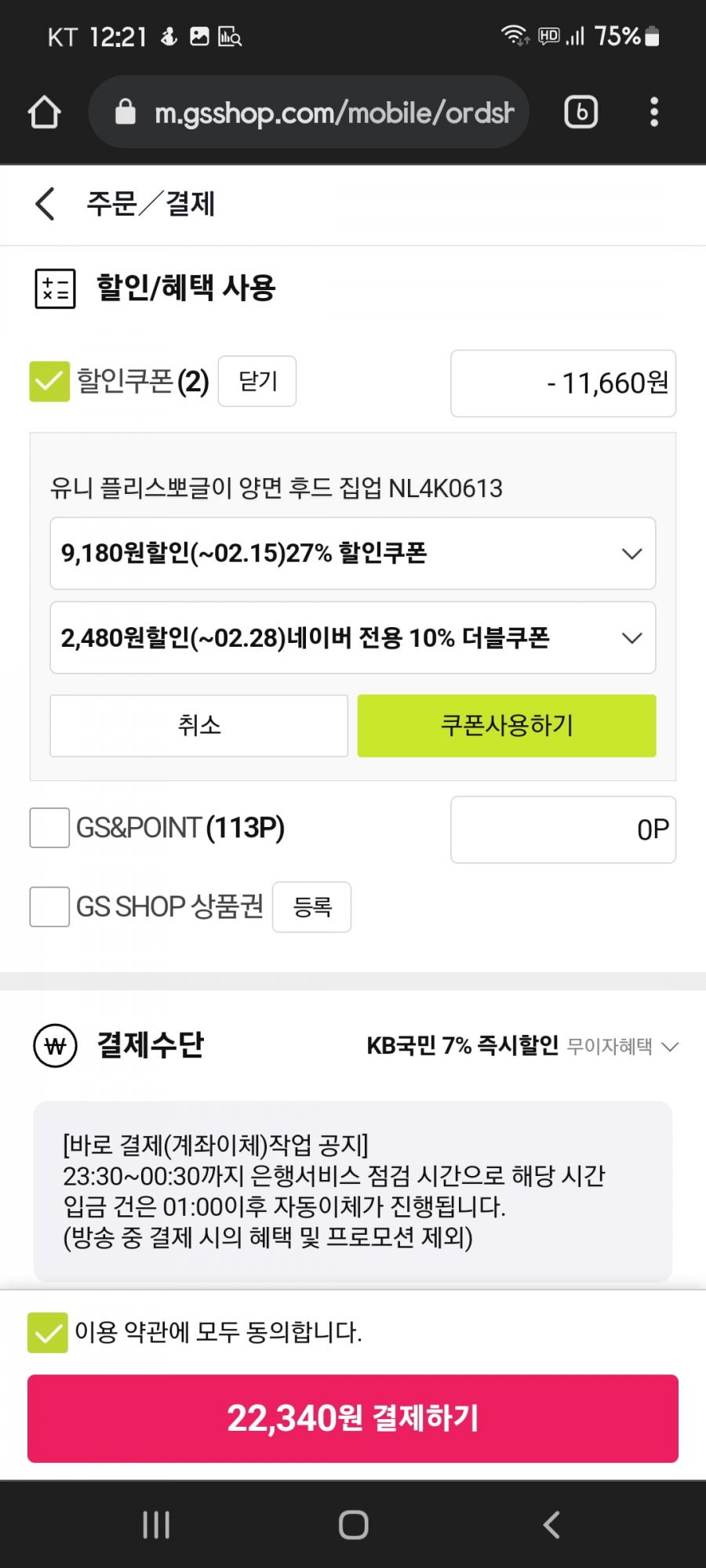Check the GS&POINT checkbox

(49, 828)
